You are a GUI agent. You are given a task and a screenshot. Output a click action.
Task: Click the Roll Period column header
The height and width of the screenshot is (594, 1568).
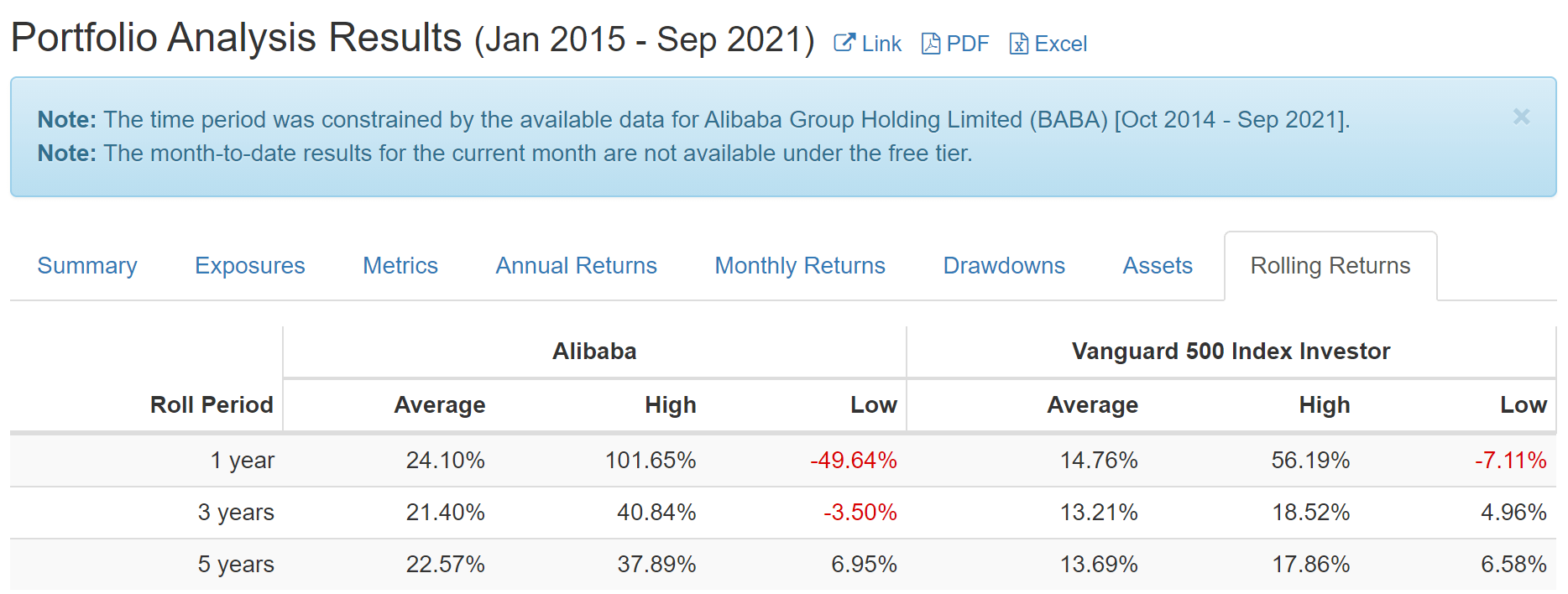212,405
